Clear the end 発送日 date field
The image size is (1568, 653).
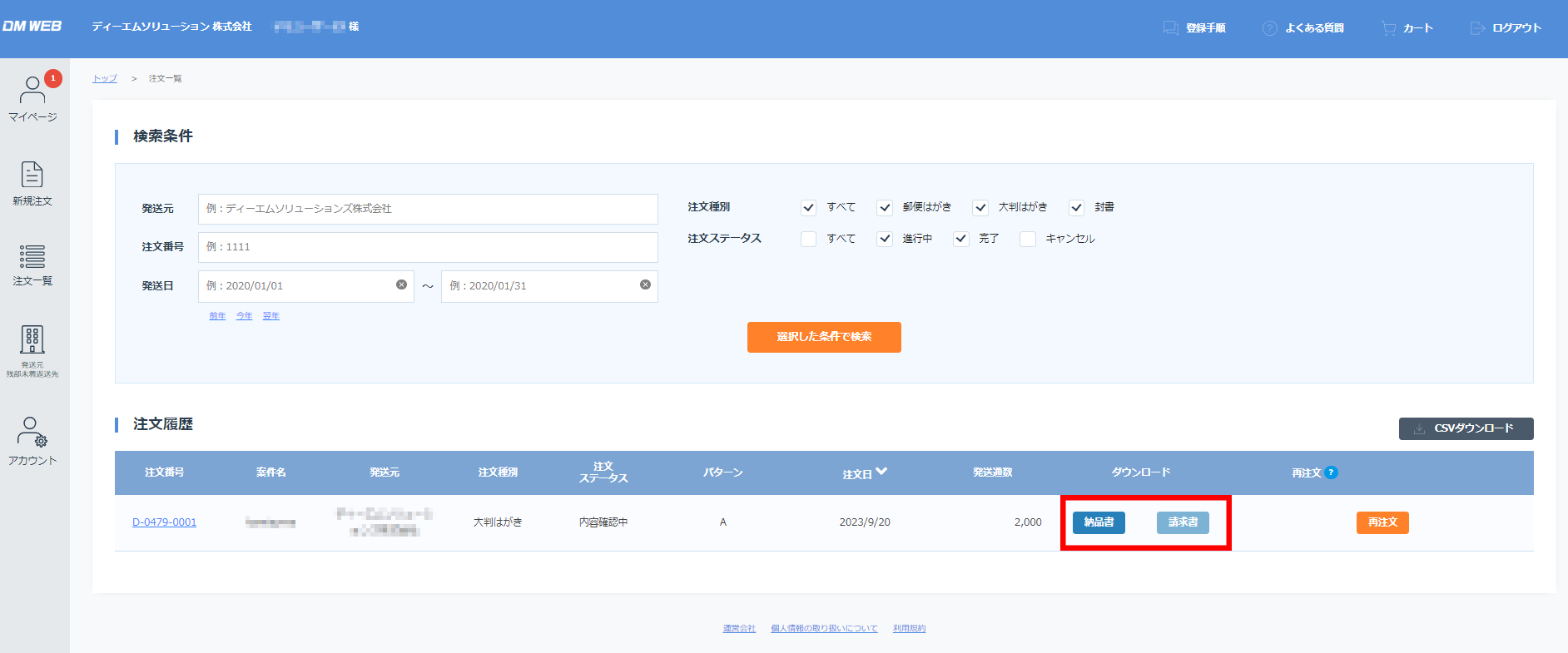pos(645,284)
